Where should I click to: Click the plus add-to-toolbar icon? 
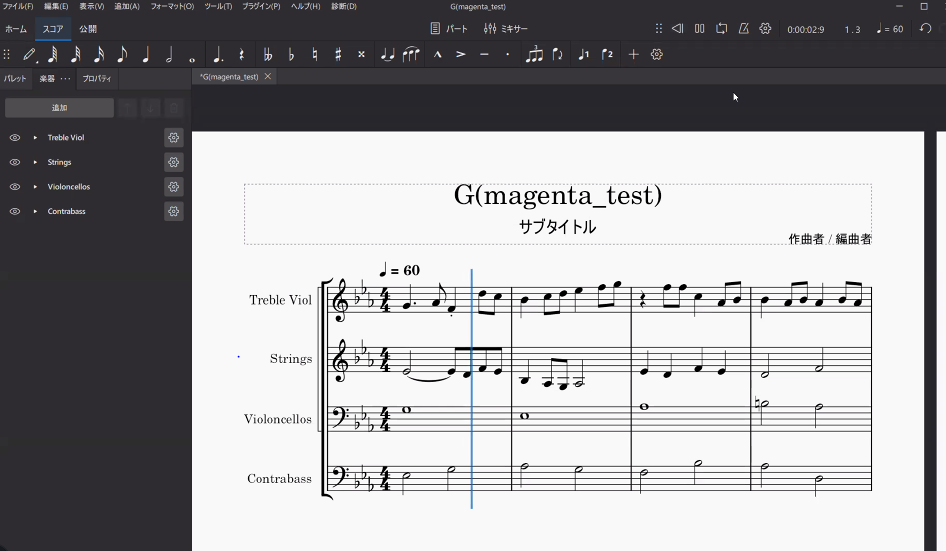[633, 55]
